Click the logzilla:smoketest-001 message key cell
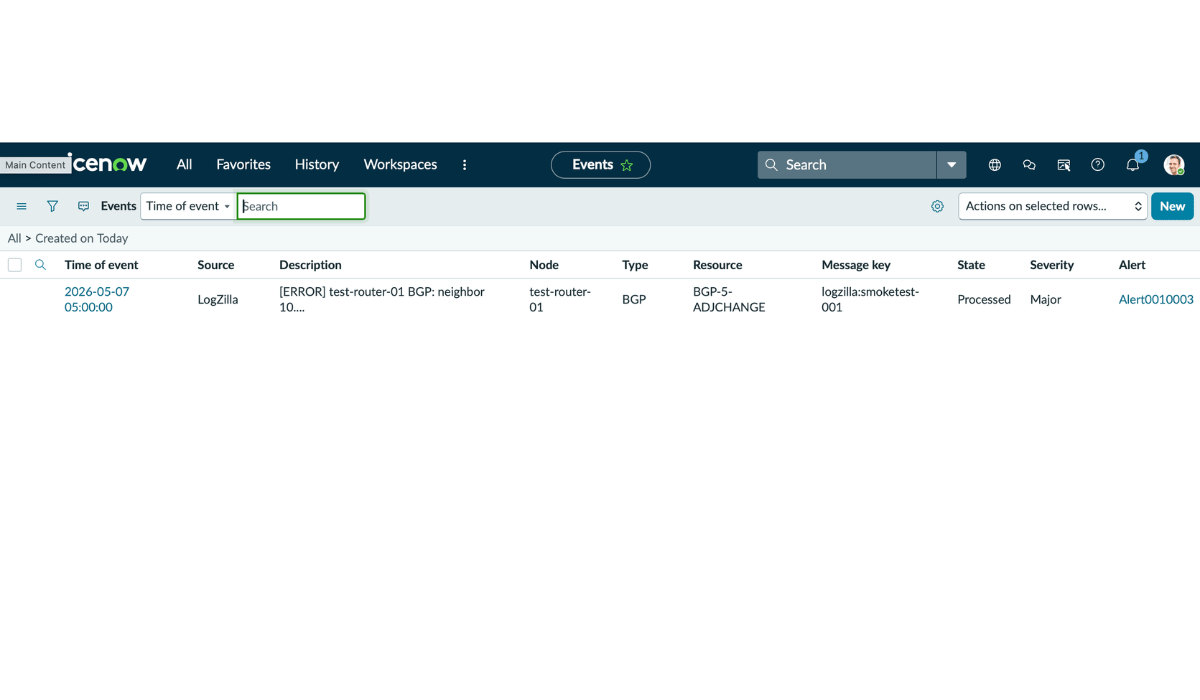Image resolution: width=1200 pixels, height=700 pixels. pyautogui.click(x=870, y=299)
